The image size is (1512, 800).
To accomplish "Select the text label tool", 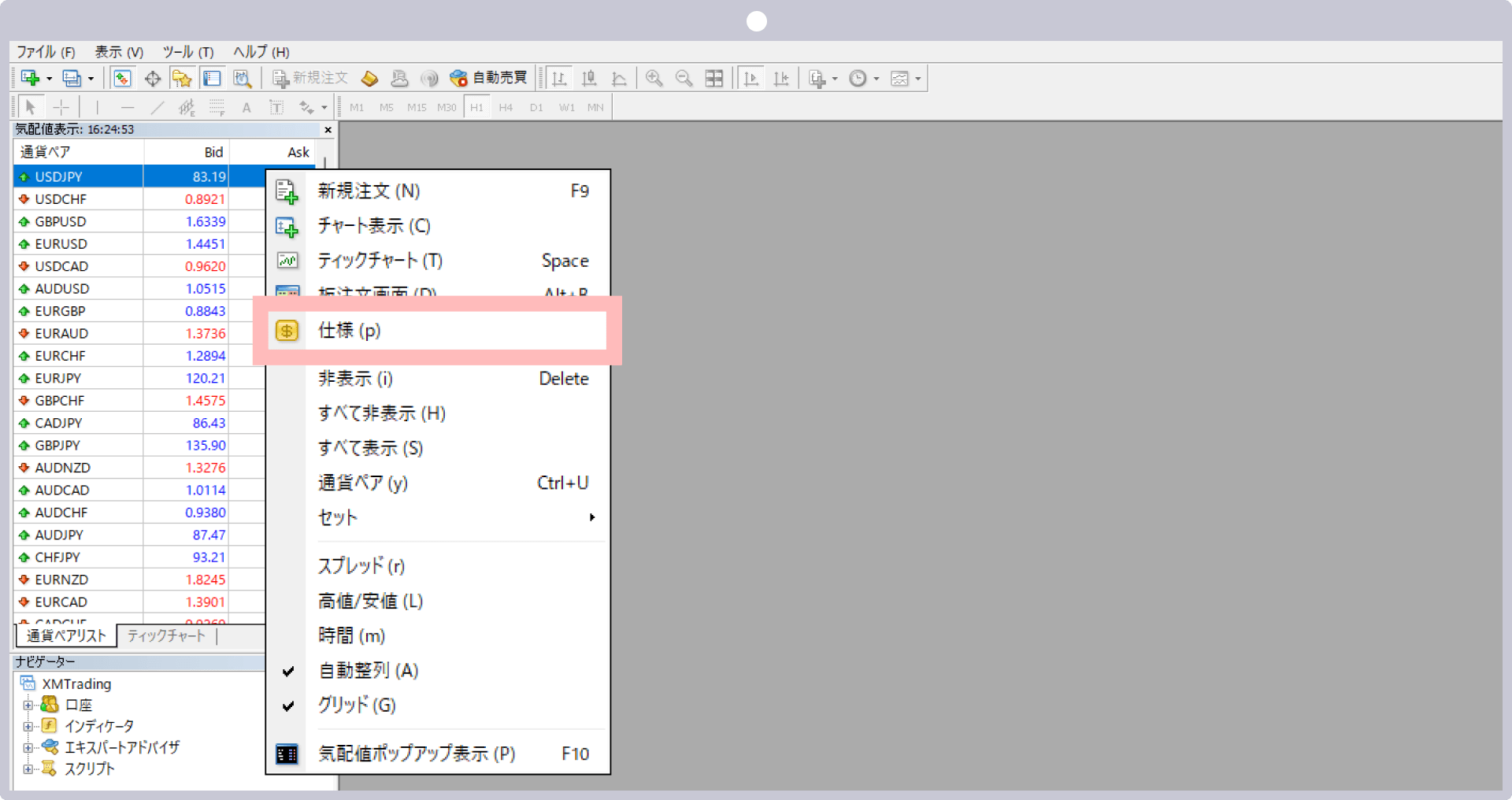I will pyautogui.click(x=276, y=107).
